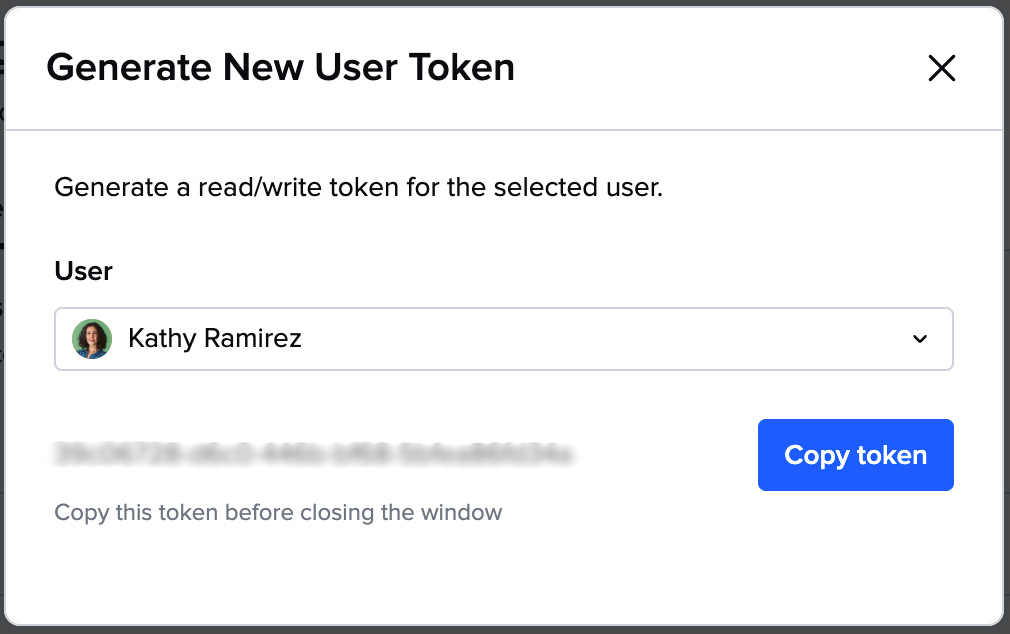
Task: Close the Generate New User Token dialog
Action: [942, 68]
